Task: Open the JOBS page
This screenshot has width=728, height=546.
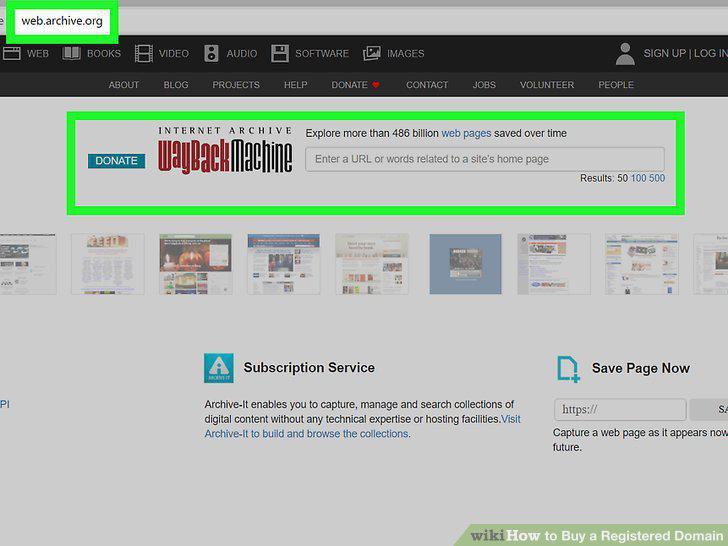Action: coord(484,85)
